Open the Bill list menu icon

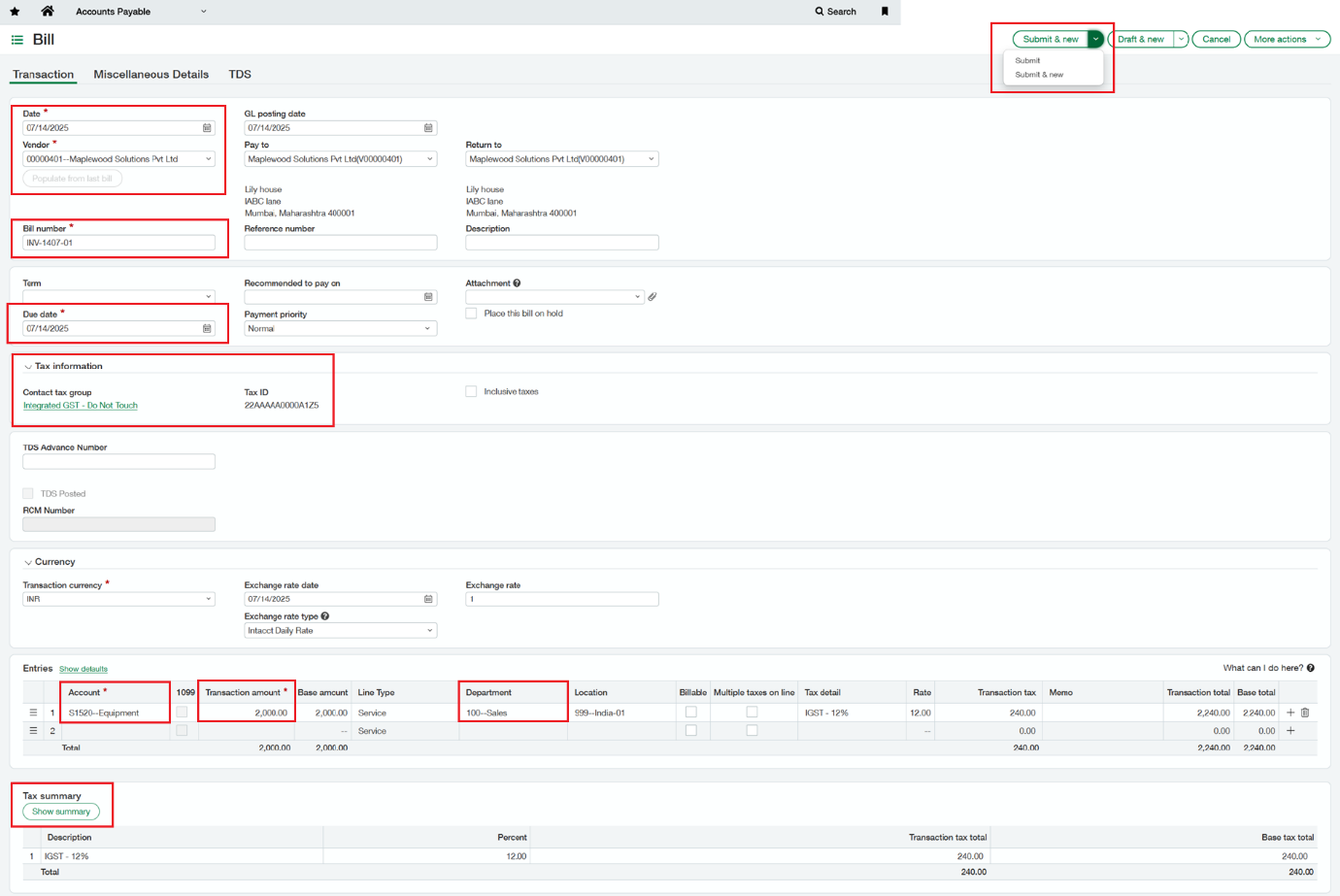tap(17, 40)
